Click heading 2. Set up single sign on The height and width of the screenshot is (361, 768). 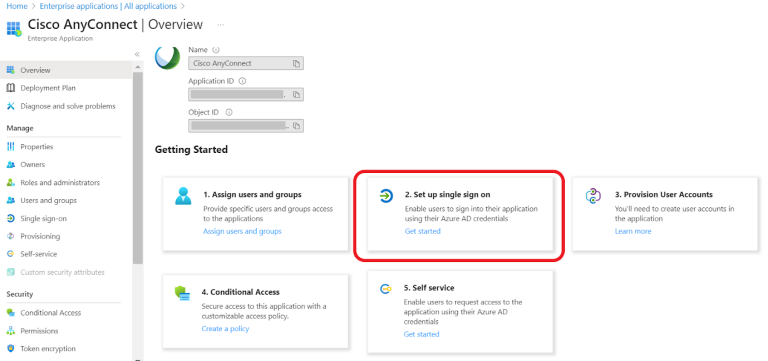click(x=448, y=194)
